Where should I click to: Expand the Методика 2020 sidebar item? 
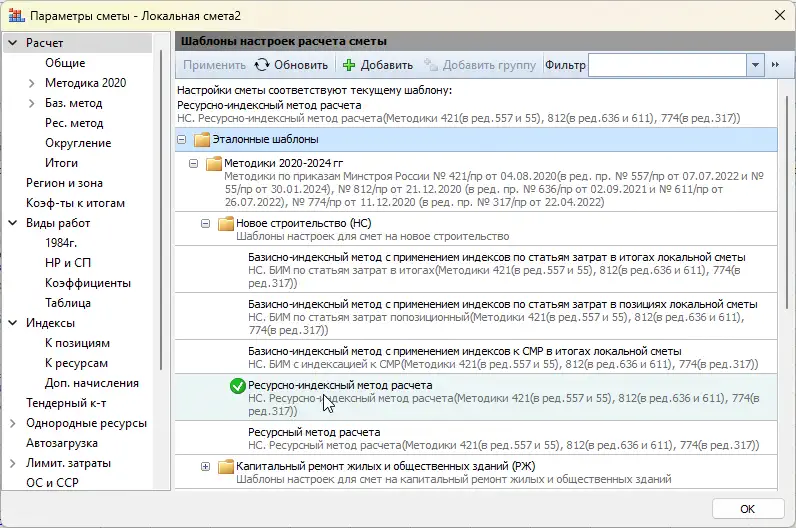coord(33,83)
